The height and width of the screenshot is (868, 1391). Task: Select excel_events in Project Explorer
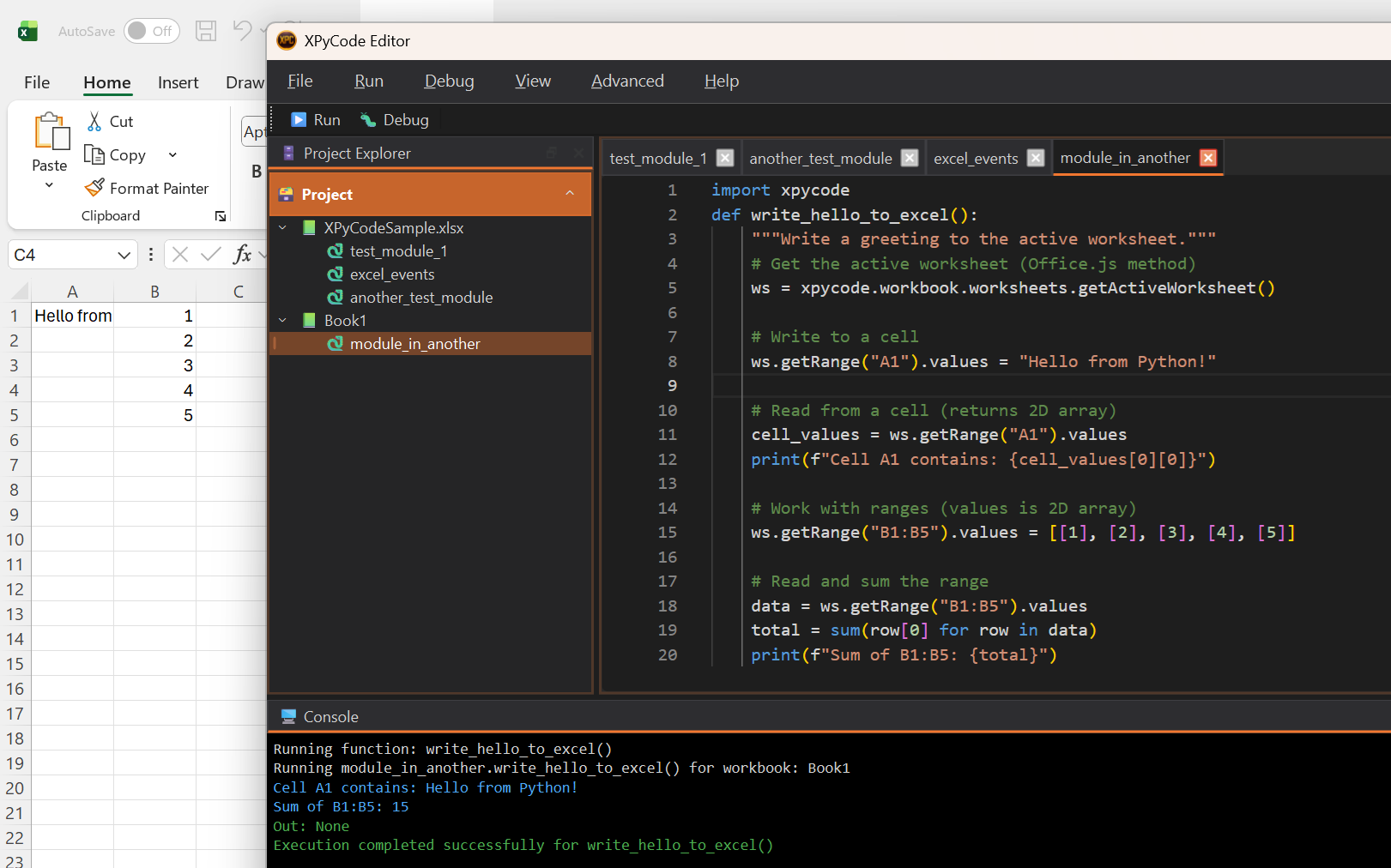pos(392,274)
